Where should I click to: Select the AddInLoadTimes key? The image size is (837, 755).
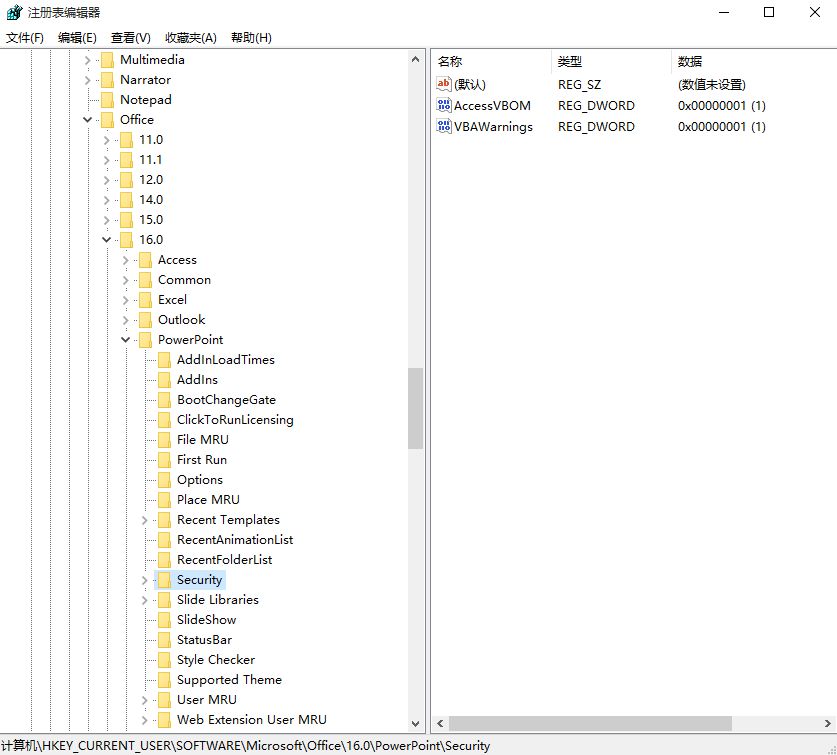tap(226, 360)
